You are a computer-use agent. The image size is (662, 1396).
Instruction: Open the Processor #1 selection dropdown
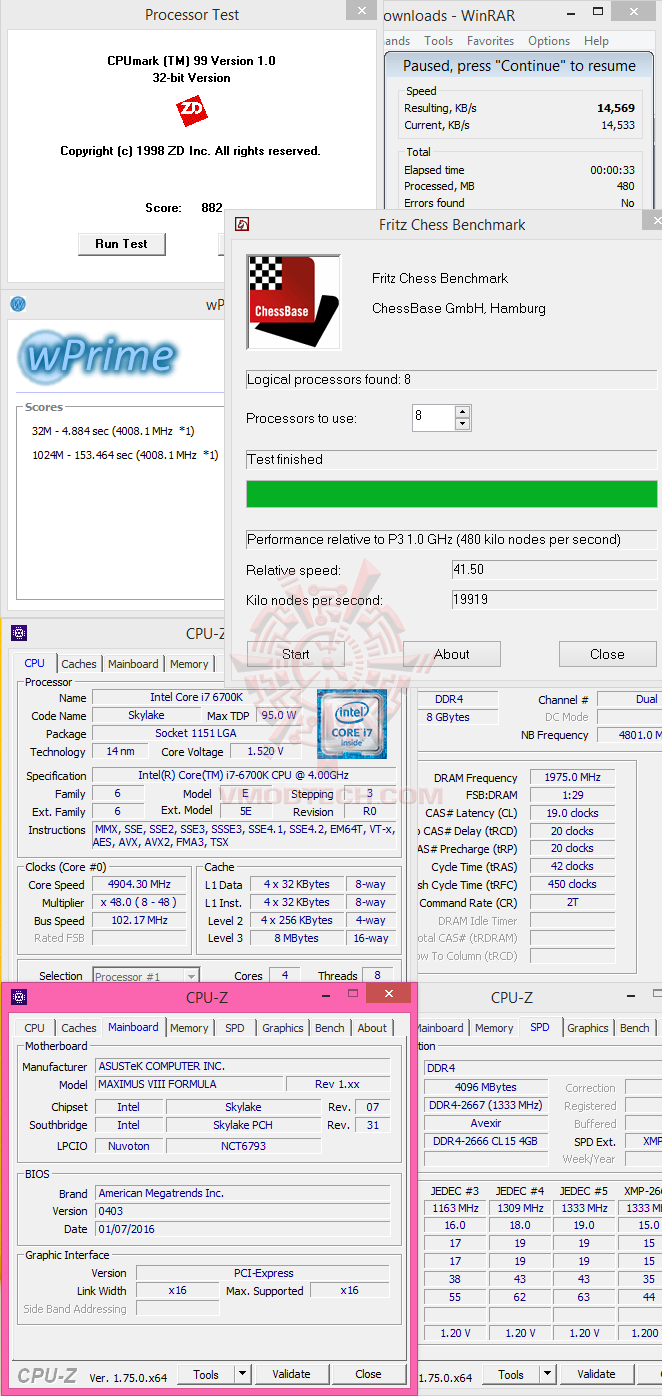pos(191,977)
